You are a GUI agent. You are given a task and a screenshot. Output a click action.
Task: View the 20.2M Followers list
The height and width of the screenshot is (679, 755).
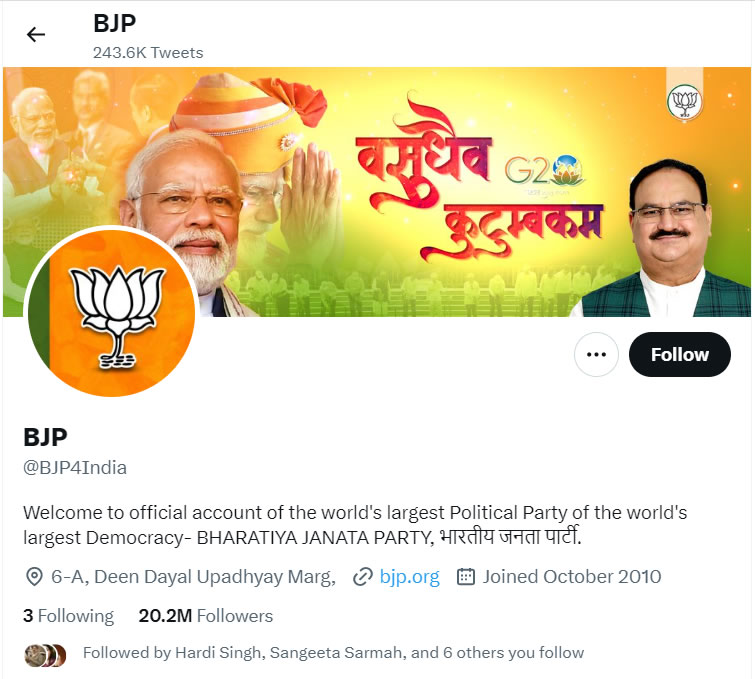pyautogui.click(x=206, y=616)
